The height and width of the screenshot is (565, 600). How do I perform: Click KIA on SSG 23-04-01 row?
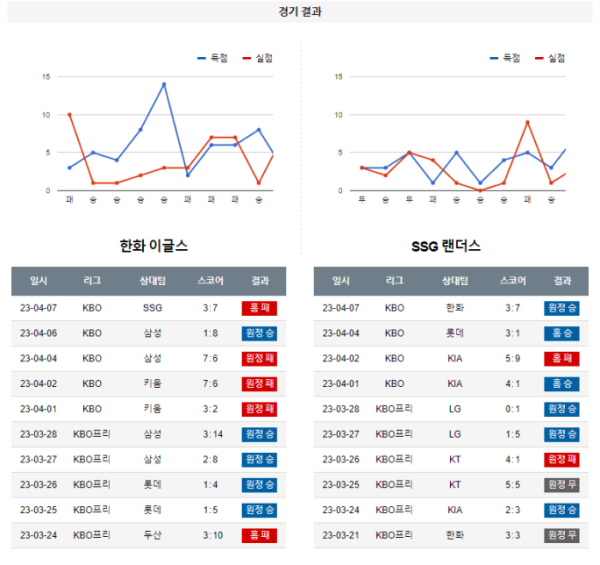pos(455,384)
